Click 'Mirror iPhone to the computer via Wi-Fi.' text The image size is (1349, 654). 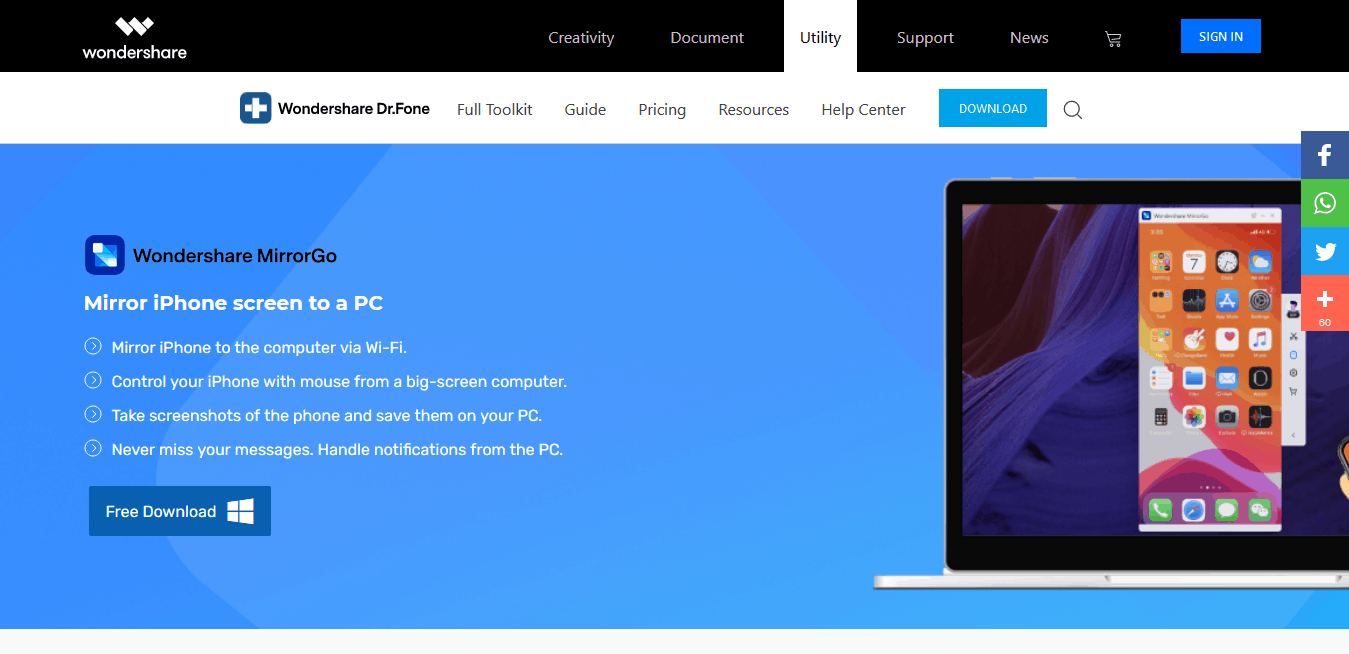click(x=259, y=348)
